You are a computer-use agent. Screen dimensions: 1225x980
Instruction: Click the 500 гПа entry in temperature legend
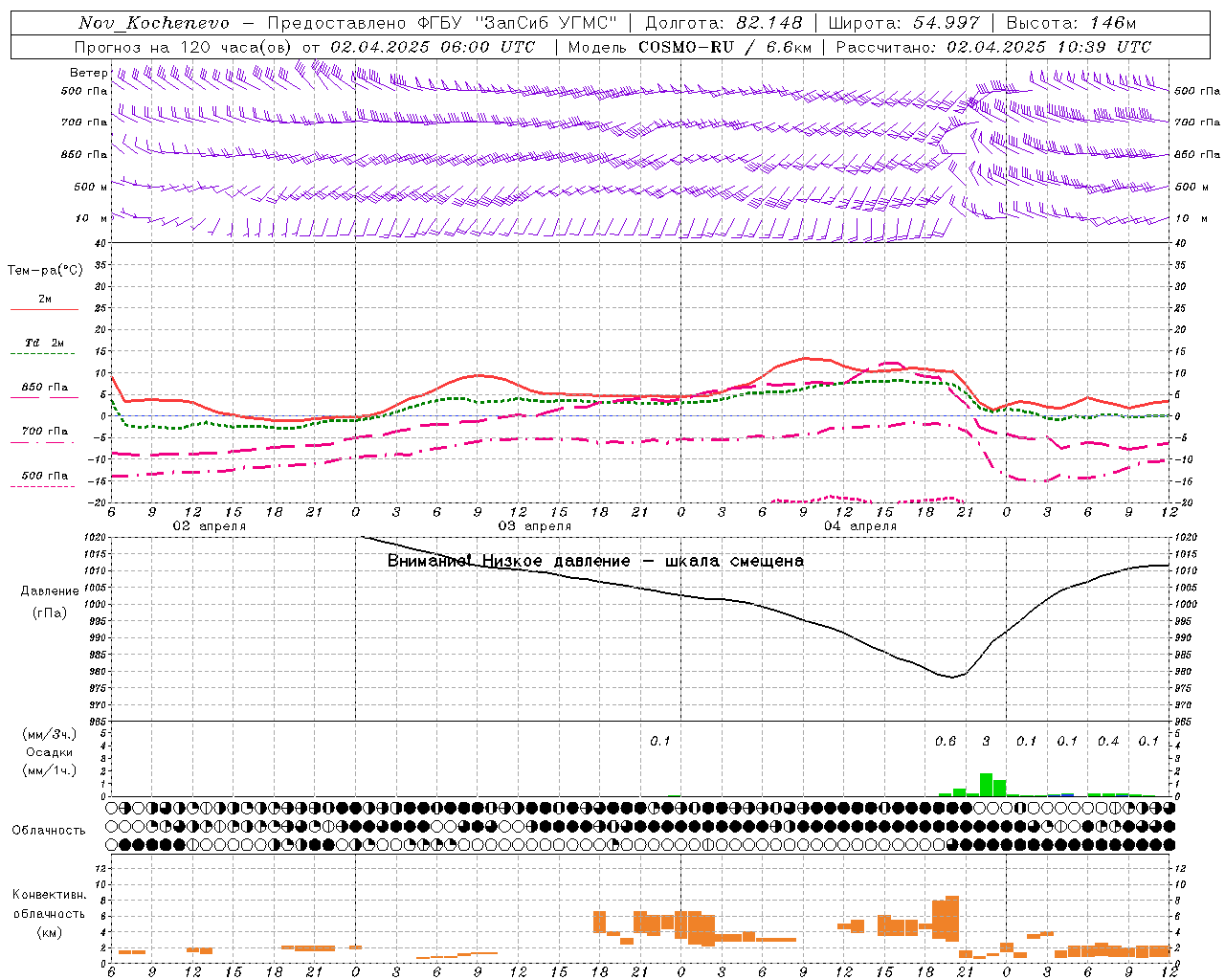click(45, 476)
